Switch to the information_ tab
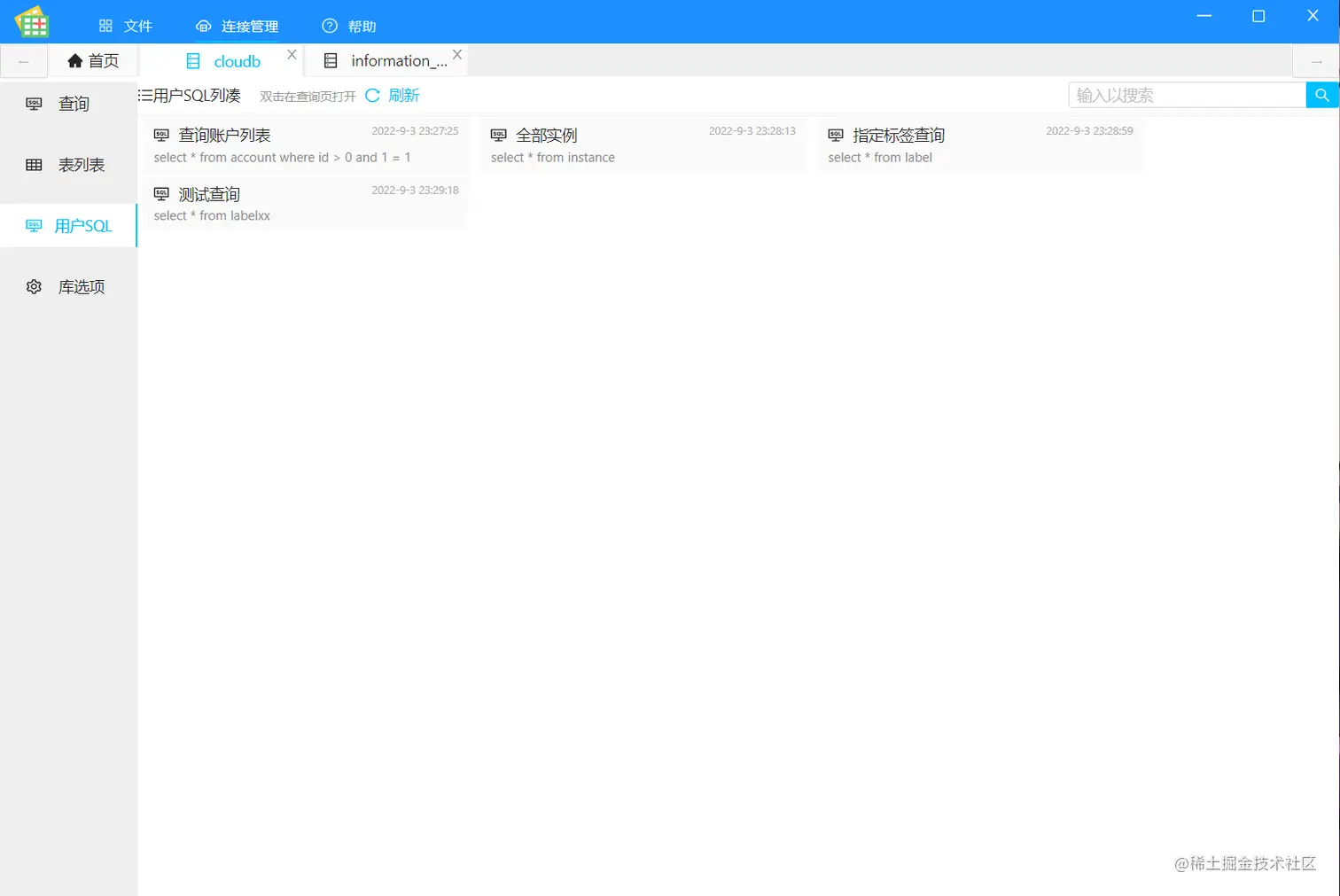 click(x=386, y=60)
